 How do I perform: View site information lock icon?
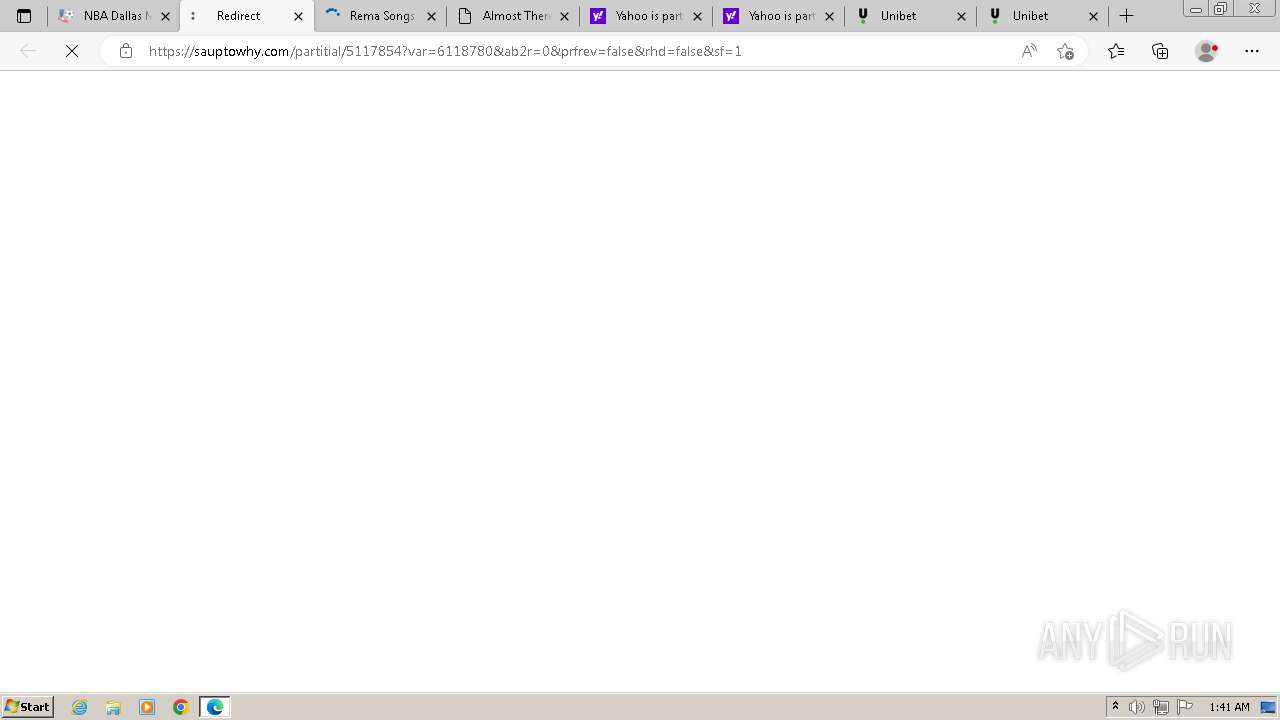[125, 51]
